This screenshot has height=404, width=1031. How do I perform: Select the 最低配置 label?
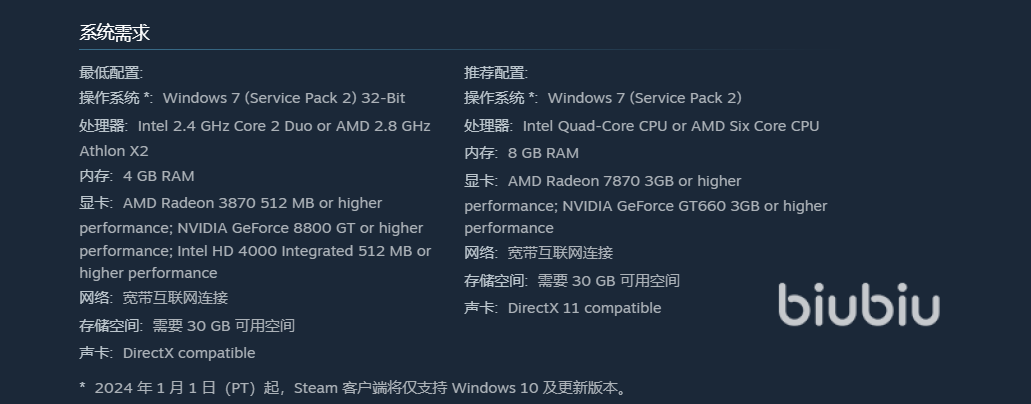[111, 72]
